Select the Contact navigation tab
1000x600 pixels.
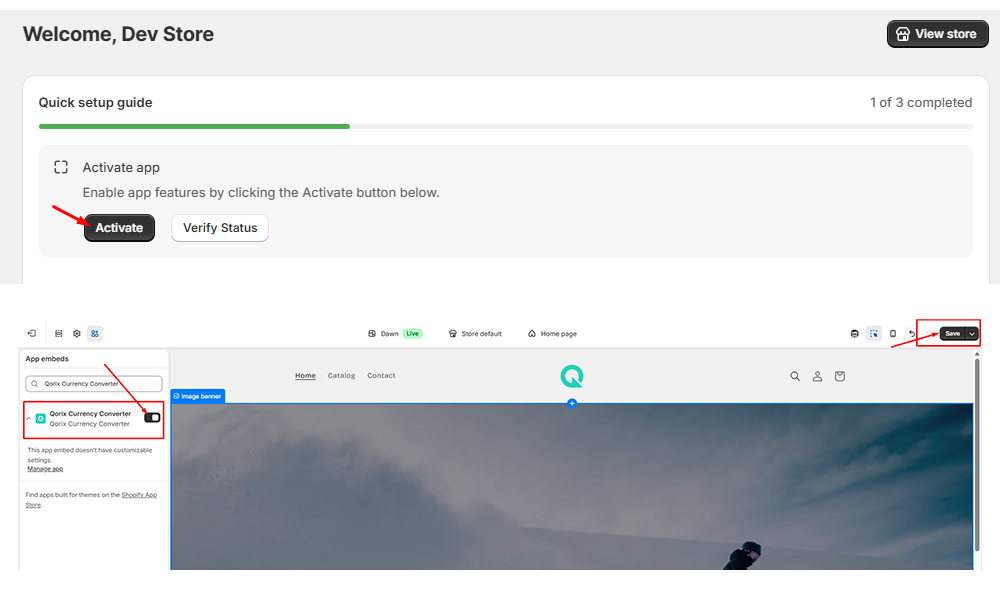(x=381, y=375)
